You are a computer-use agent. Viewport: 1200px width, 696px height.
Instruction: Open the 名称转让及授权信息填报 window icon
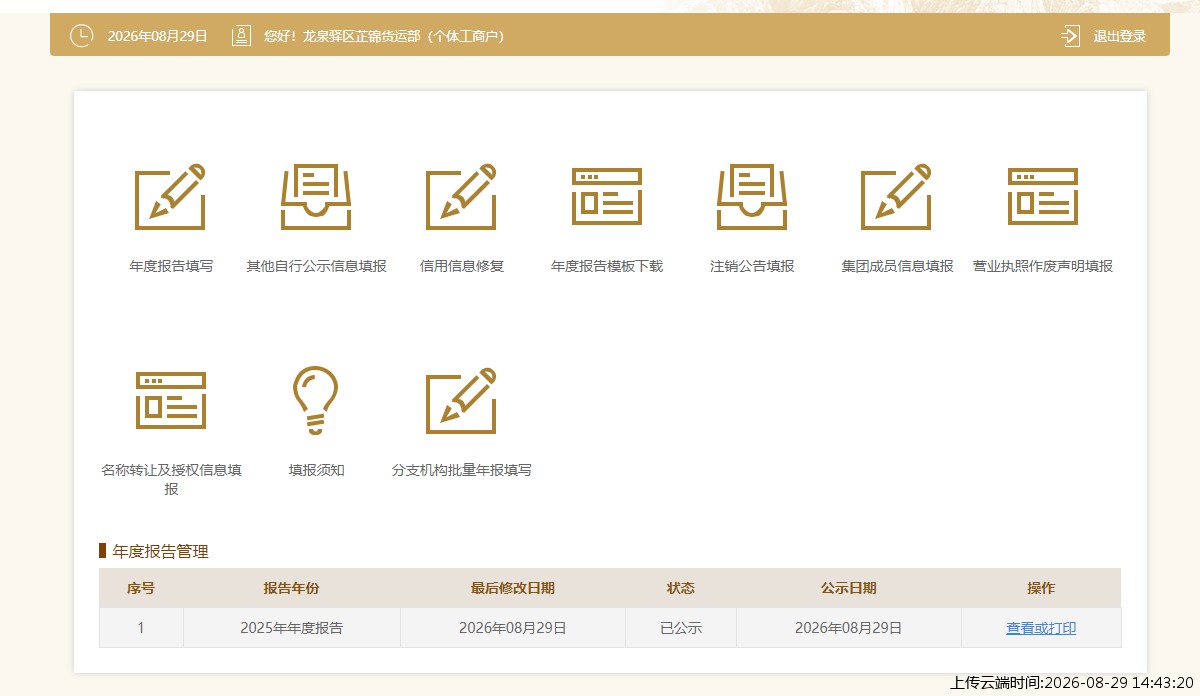pos(171,400)
